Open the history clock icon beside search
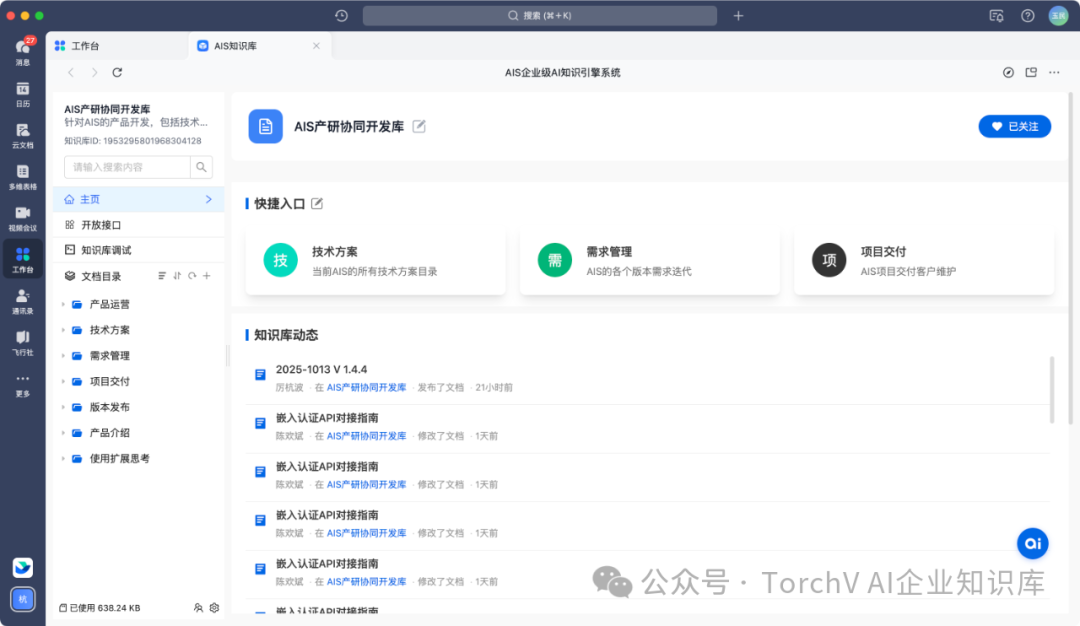Image resolution: width=1080 pixels, height=626 pixels. point(342,15)
